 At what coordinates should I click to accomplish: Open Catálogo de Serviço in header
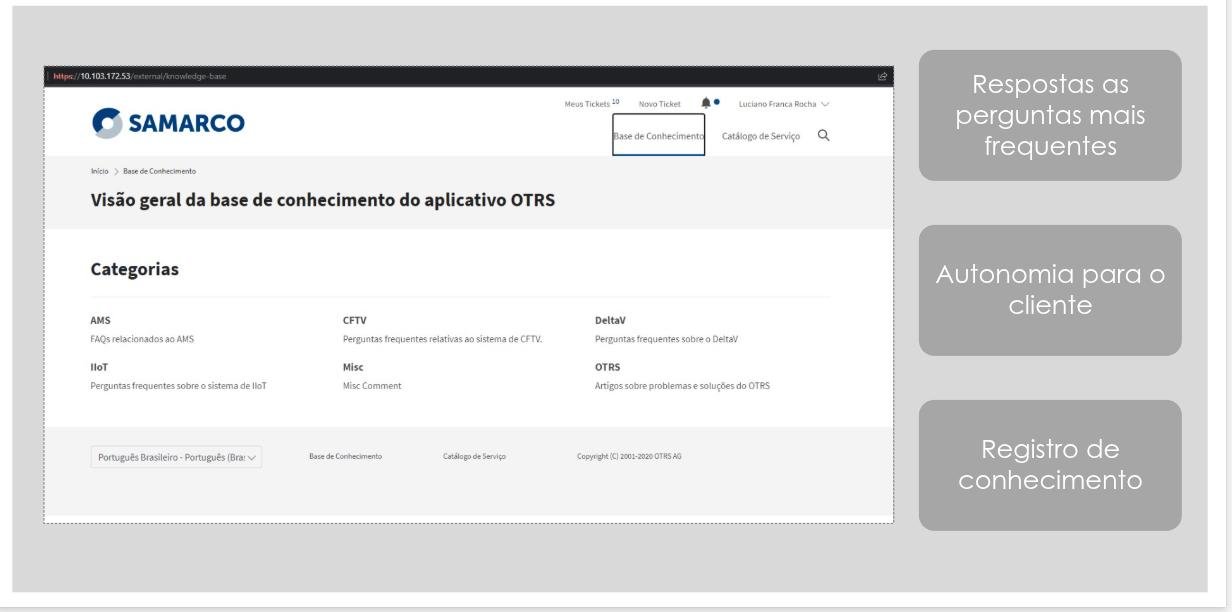point(761,136)
